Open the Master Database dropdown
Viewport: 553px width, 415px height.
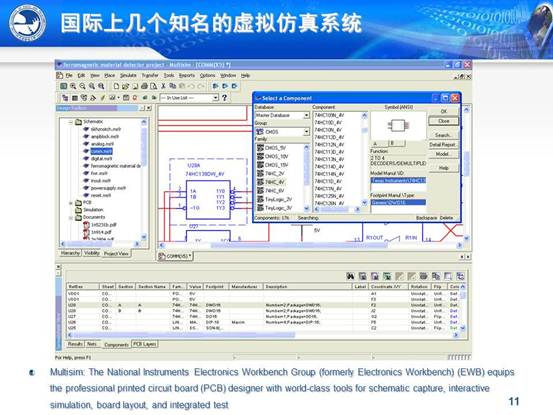(x=306, y=115)
